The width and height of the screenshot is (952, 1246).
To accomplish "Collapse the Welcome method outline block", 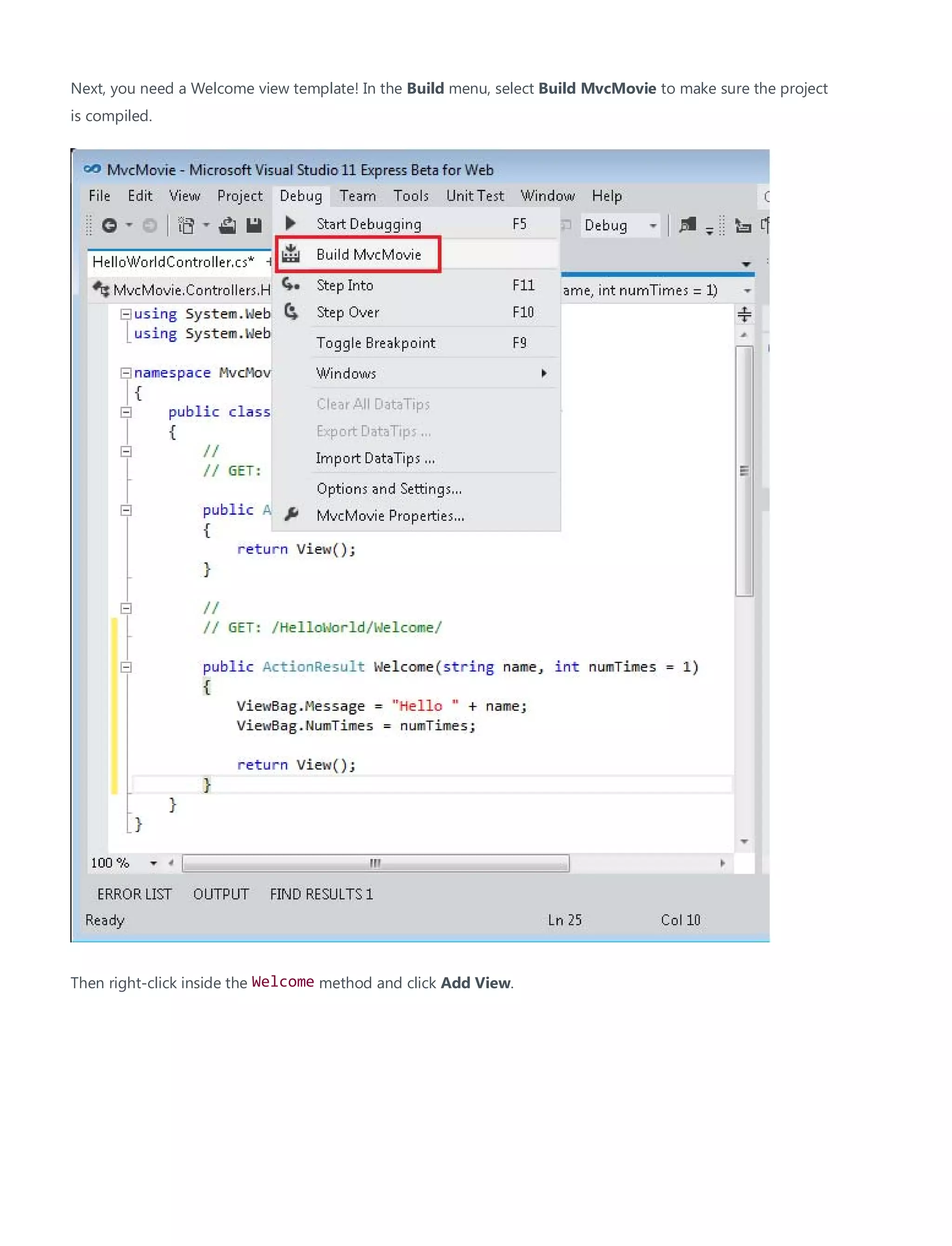I will coord(126,667).
